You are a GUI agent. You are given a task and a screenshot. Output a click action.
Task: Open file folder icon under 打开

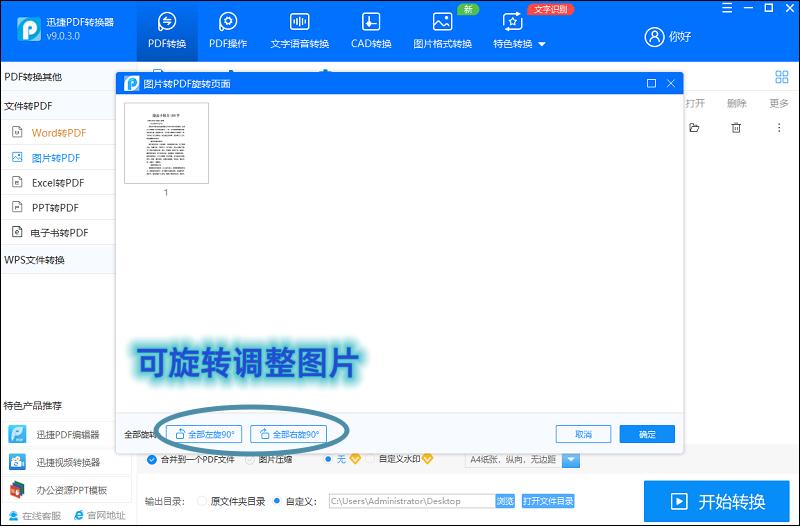(x=694, y=128)
